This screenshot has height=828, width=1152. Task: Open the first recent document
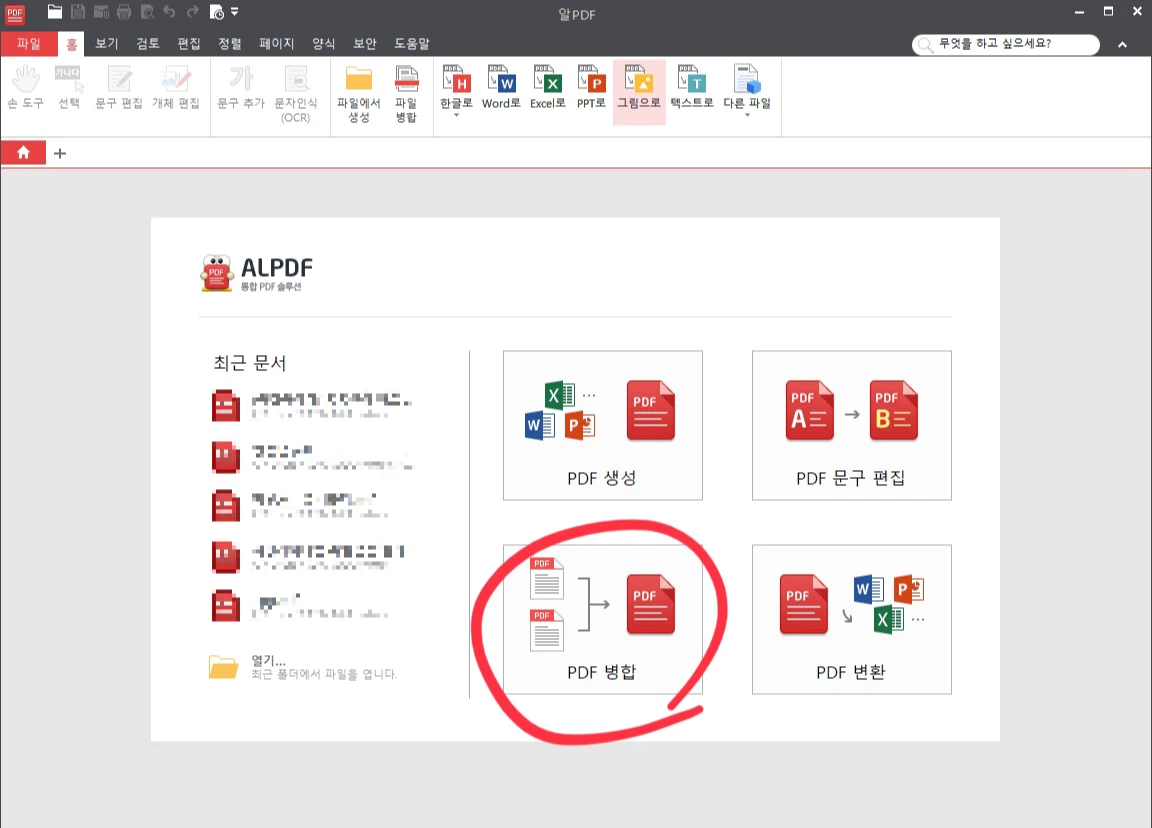(312, 405)
